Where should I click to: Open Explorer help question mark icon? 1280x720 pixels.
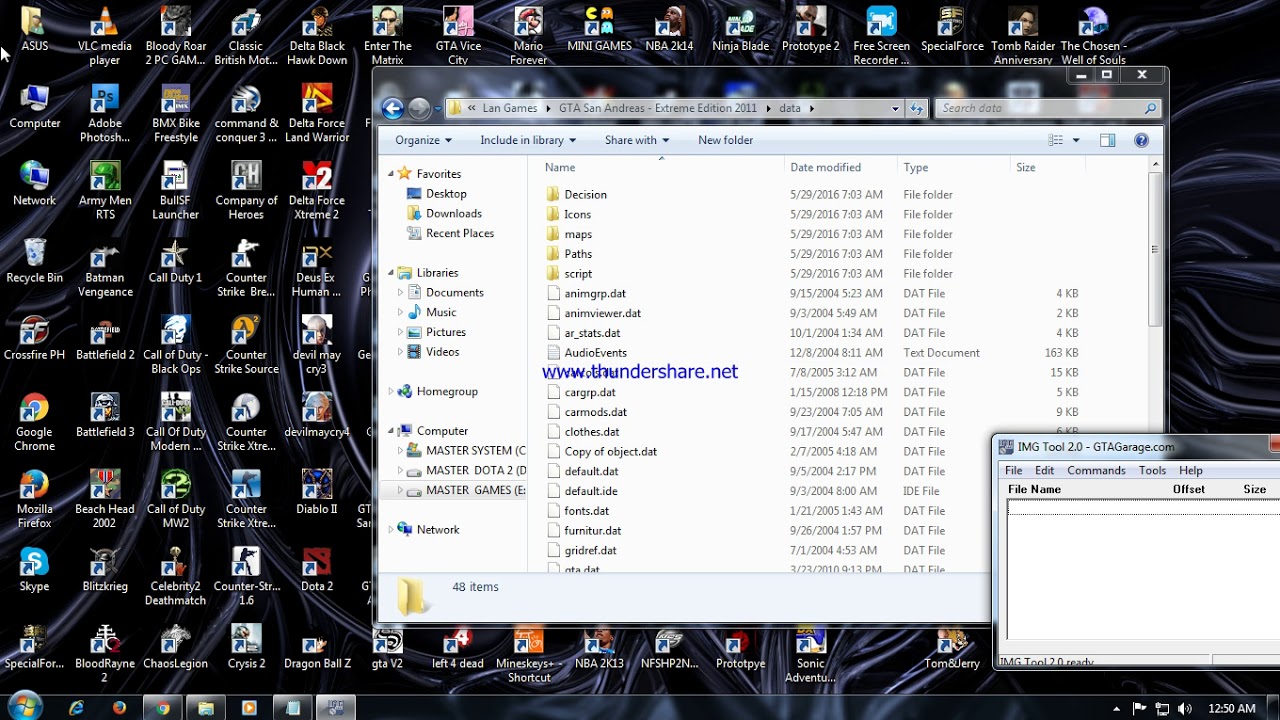point(1142,140)
